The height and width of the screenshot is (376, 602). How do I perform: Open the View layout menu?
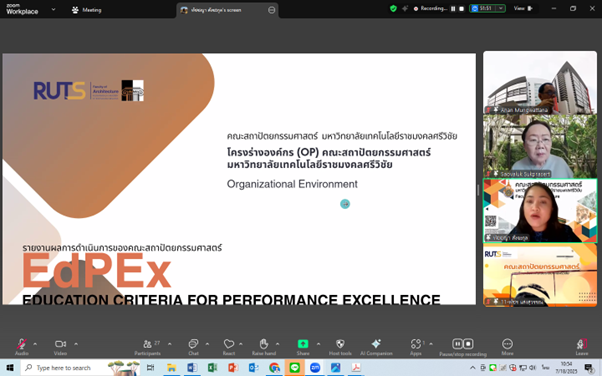click(x=523, y=8)
